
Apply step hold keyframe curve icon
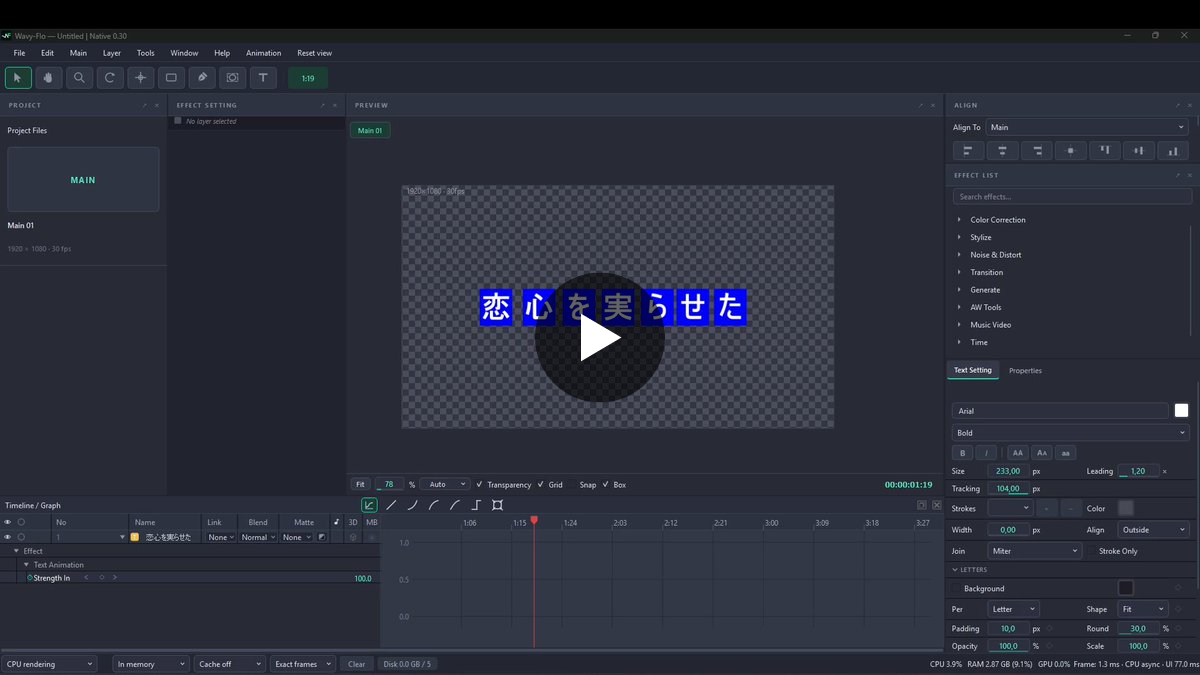(x=476, y=505)
